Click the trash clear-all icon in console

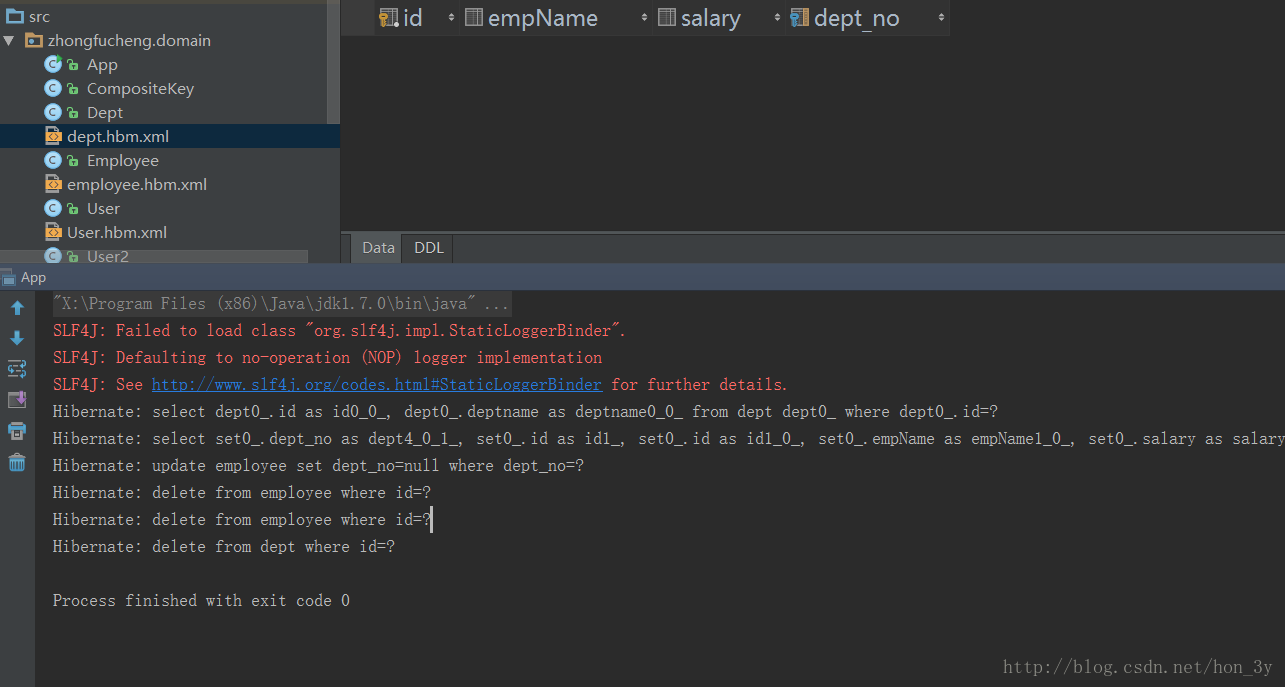(x=17, y=462)
